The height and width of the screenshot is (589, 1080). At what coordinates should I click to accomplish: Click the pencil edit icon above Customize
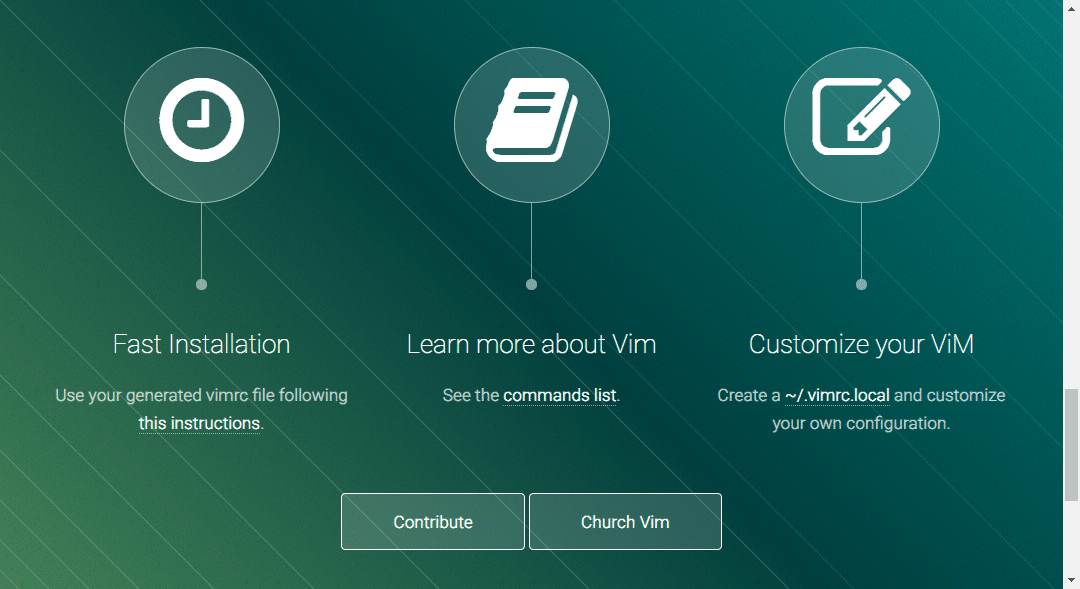point(861,125)
